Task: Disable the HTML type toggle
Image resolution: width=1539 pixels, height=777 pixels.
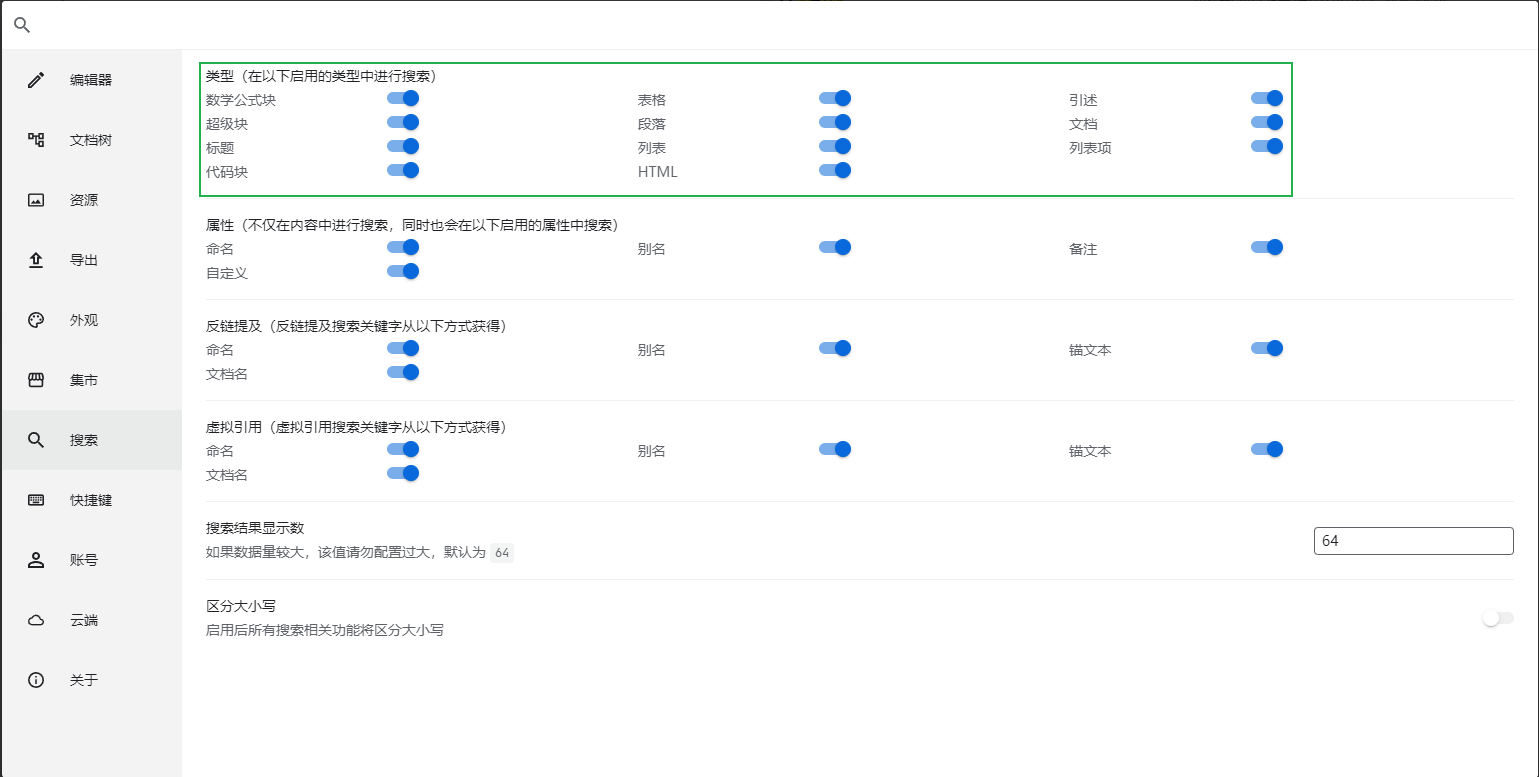Action: pos(835,170)
